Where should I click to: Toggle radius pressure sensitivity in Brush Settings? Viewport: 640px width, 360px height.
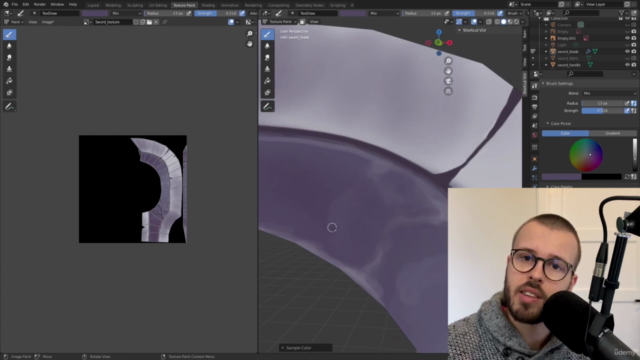point(627,103)
